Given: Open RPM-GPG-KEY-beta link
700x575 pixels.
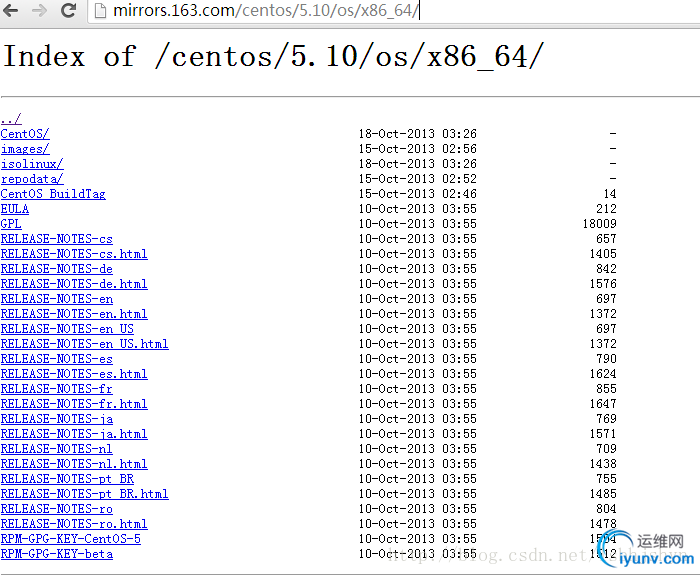Looking at the screenshot, I should [x=57, y=554].
